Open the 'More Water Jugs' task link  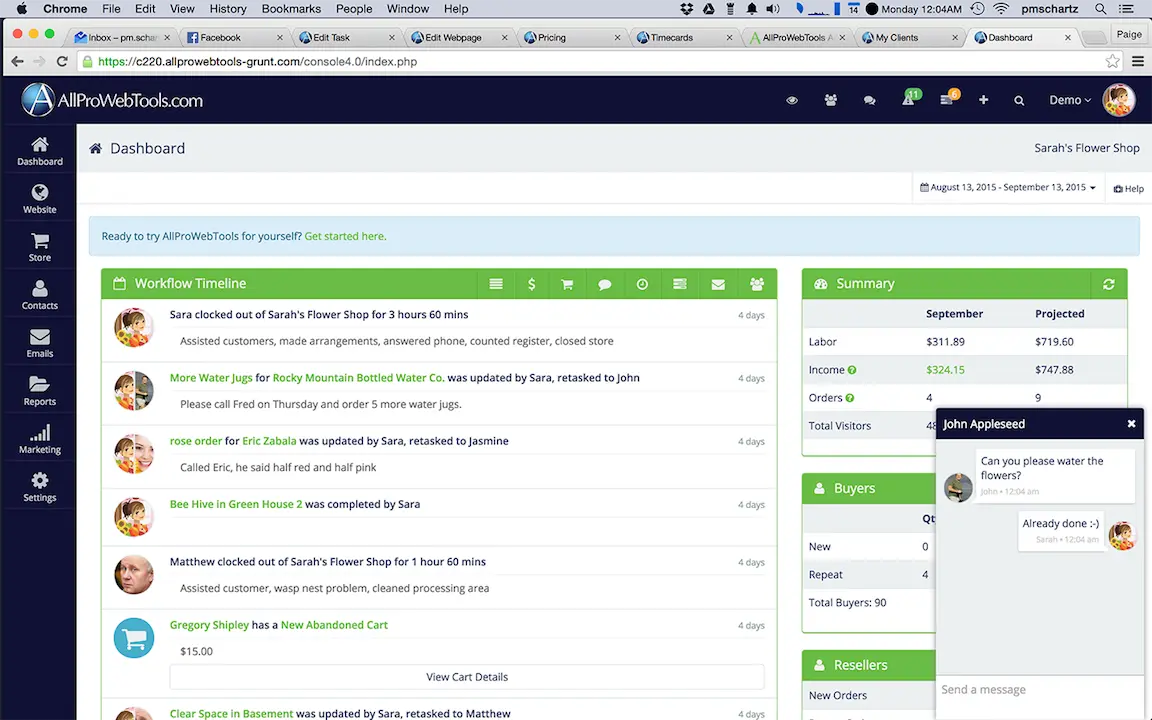click(x=210, y=378)
